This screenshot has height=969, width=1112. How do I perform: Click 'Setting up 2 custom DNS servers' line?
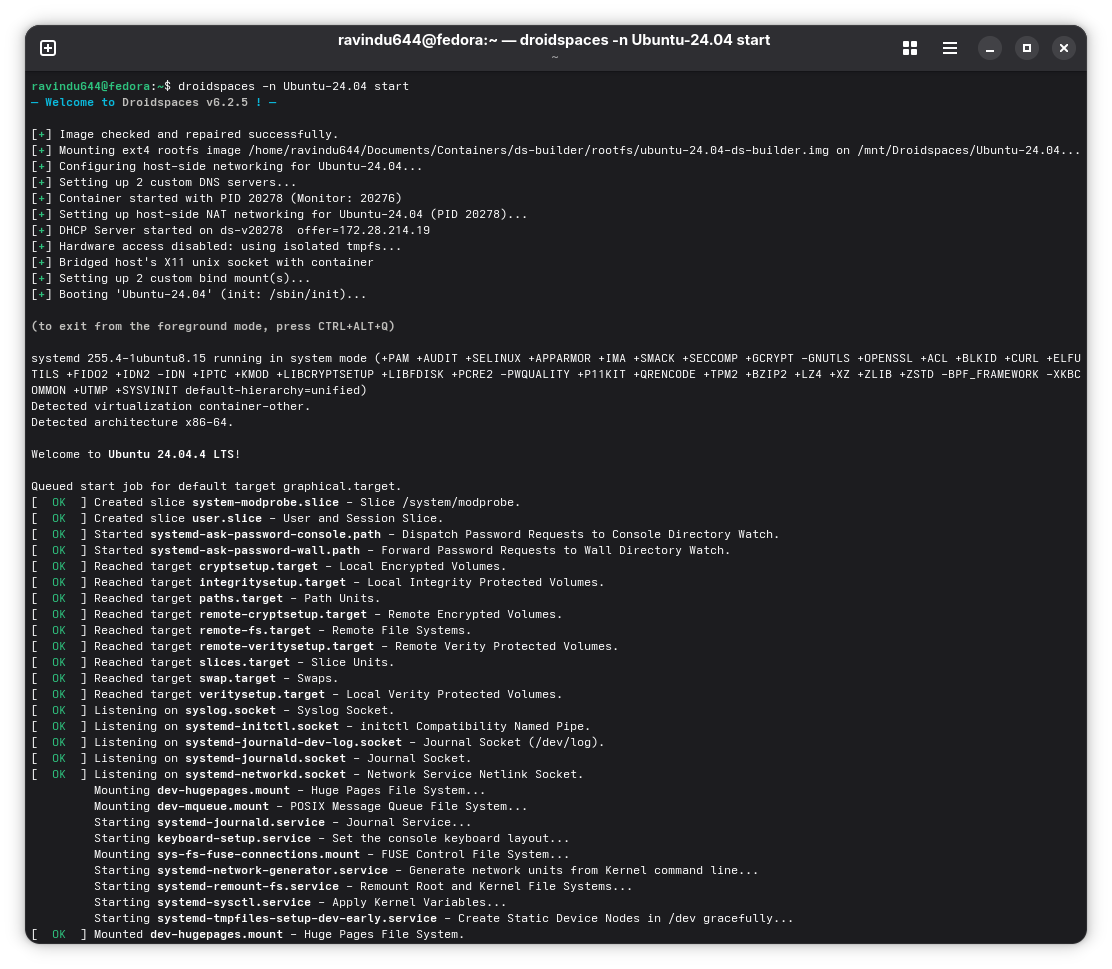point(164,182)
